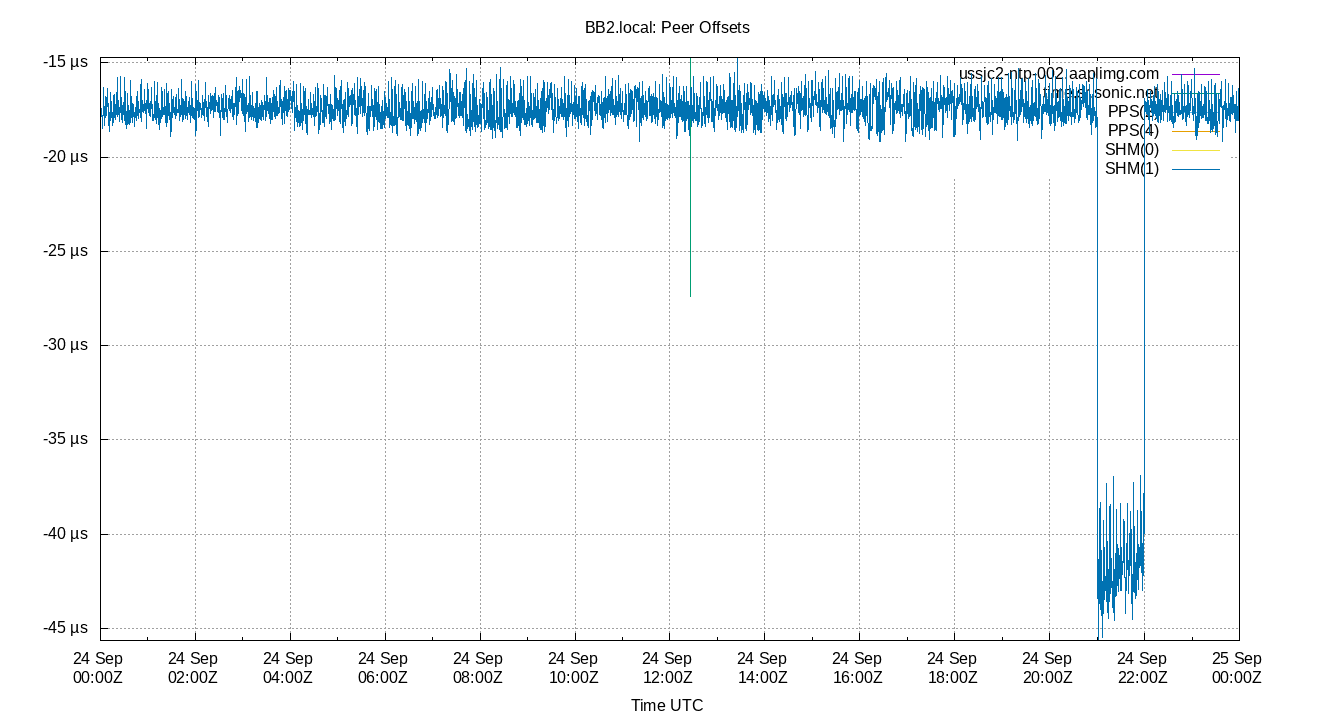Click the -15 µs y-axis tick label
This screenshot has height=720, width=1340.
[x=66, y=62]
